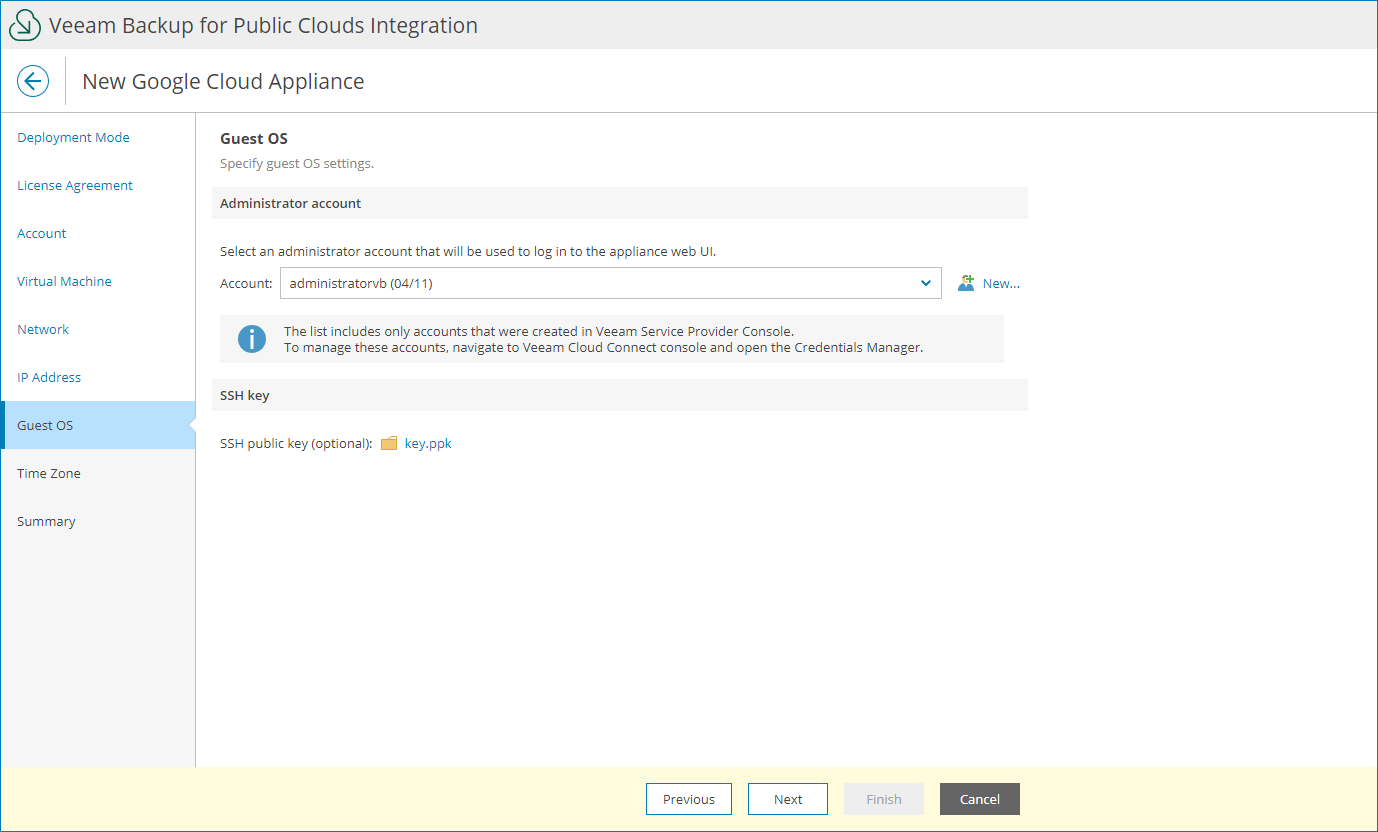Open the IP Address step
The image size is (1378, 832).
(49, 377)
